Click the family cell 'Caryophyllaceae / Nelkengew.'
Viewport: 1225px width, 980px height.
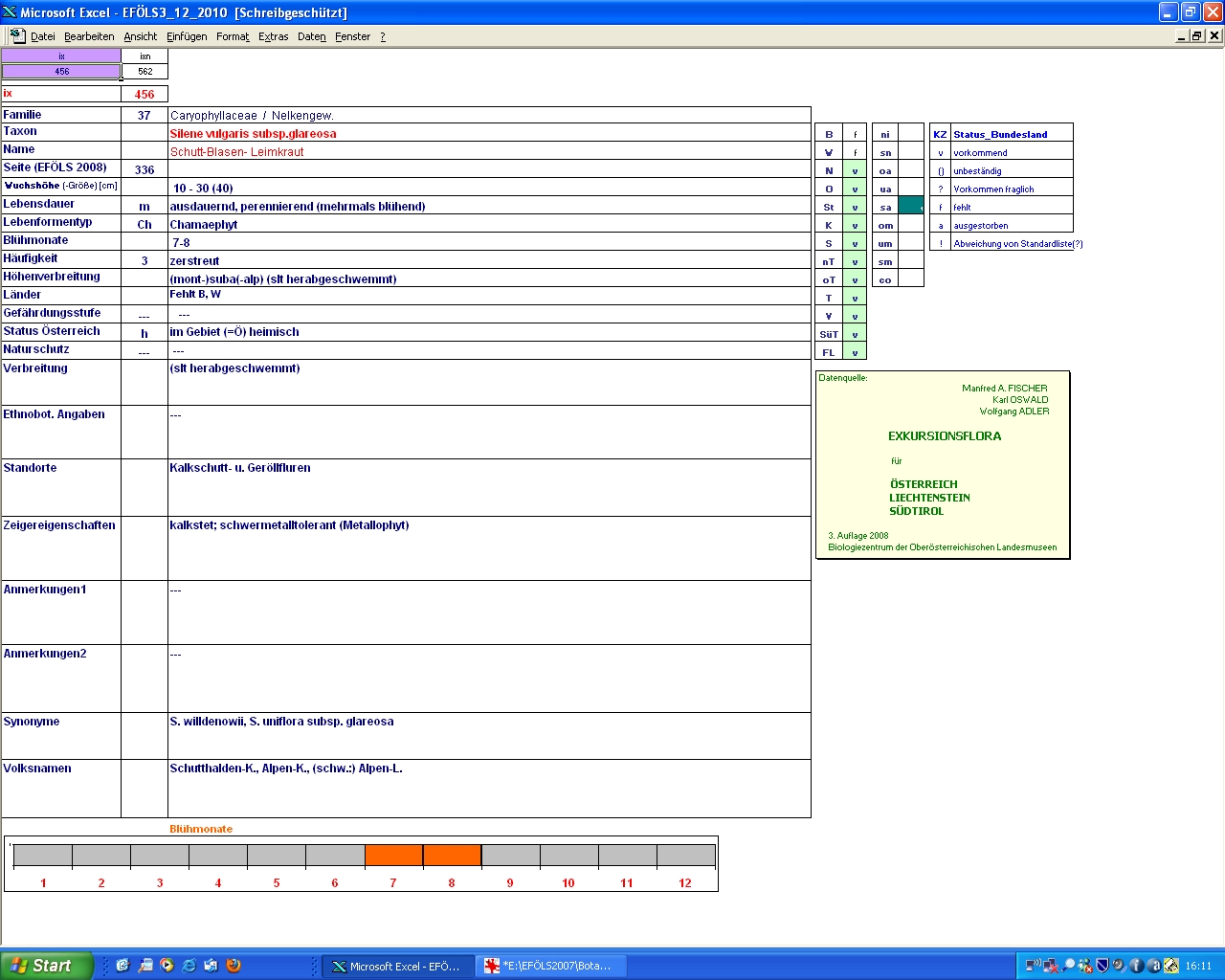[x=489, y=115]
